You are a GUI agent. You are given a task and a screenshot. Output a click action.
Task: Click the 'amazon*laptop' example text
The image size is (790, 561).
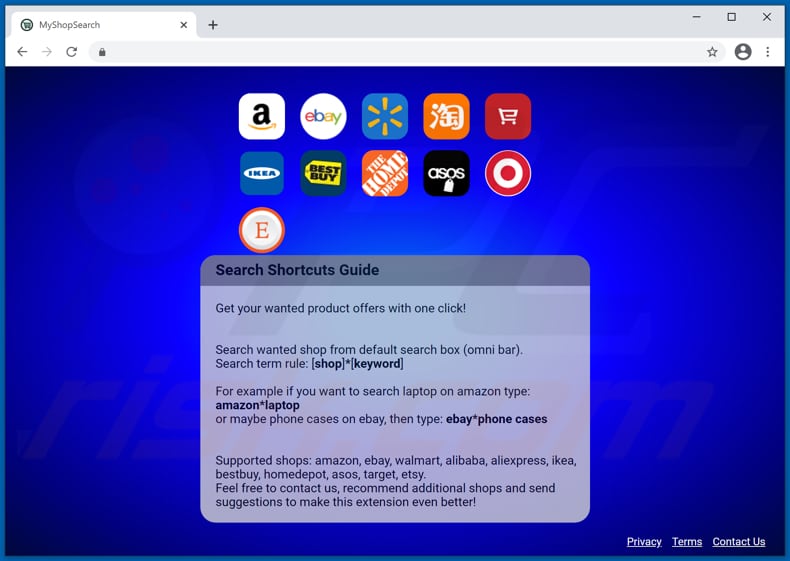pos(257,405)
